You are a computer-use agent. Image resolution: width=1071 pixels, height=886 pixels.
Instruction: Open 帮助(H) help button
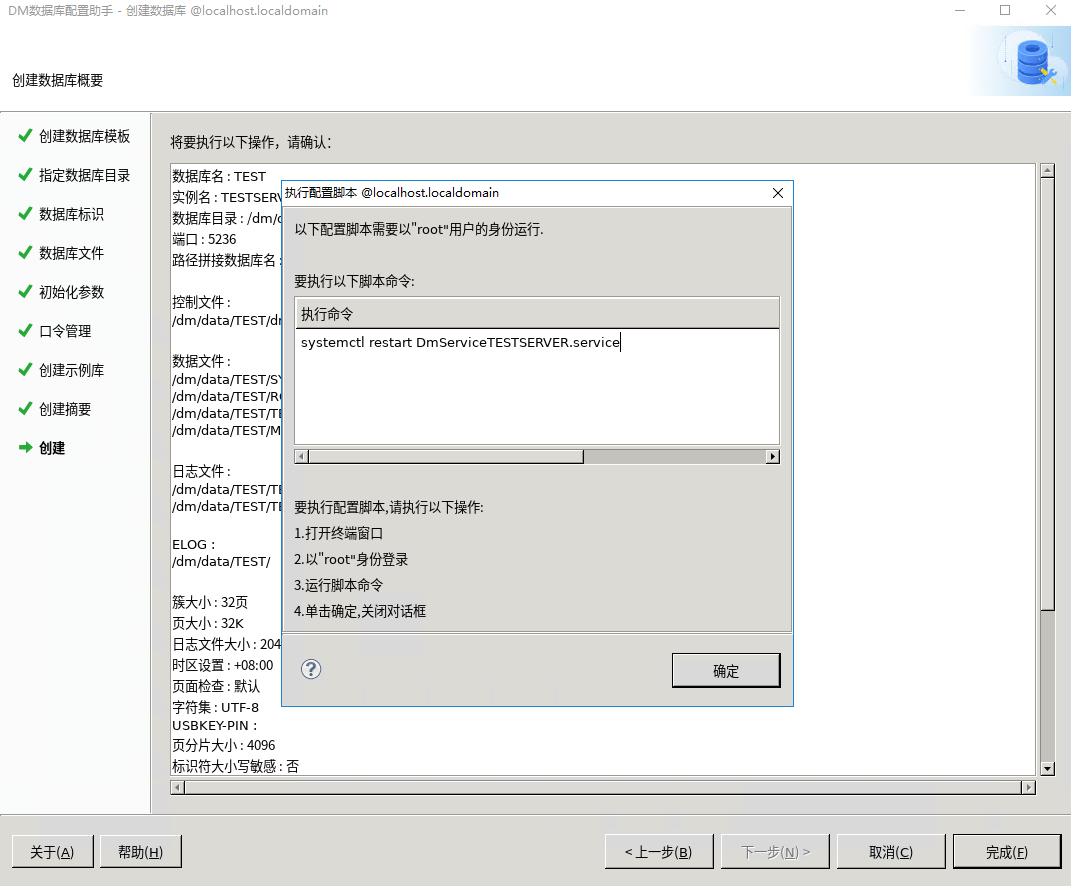[x=140, y=852]
